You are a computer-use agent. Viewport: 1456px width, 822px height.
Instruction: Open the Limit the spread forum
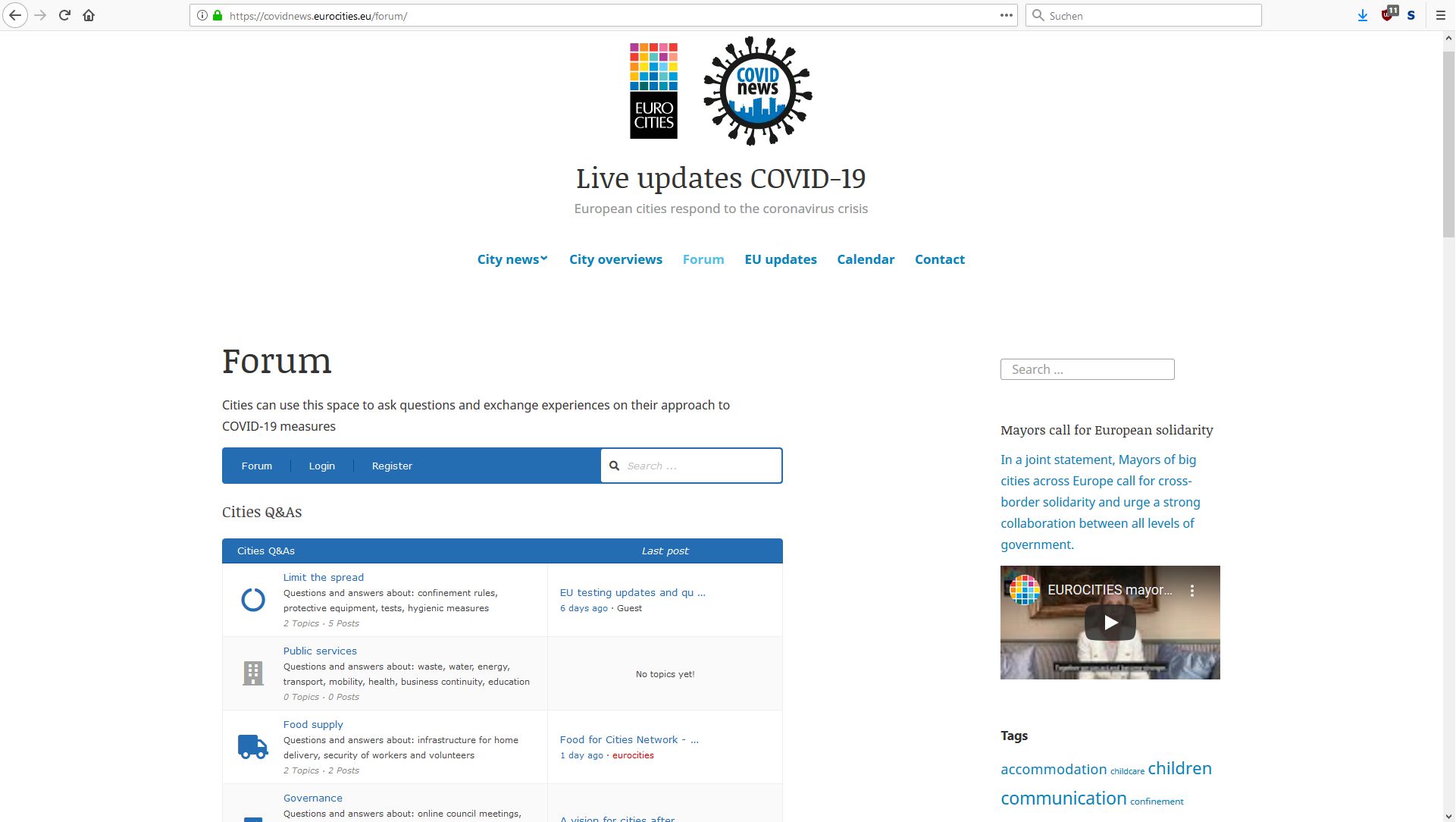pos(324,577)
